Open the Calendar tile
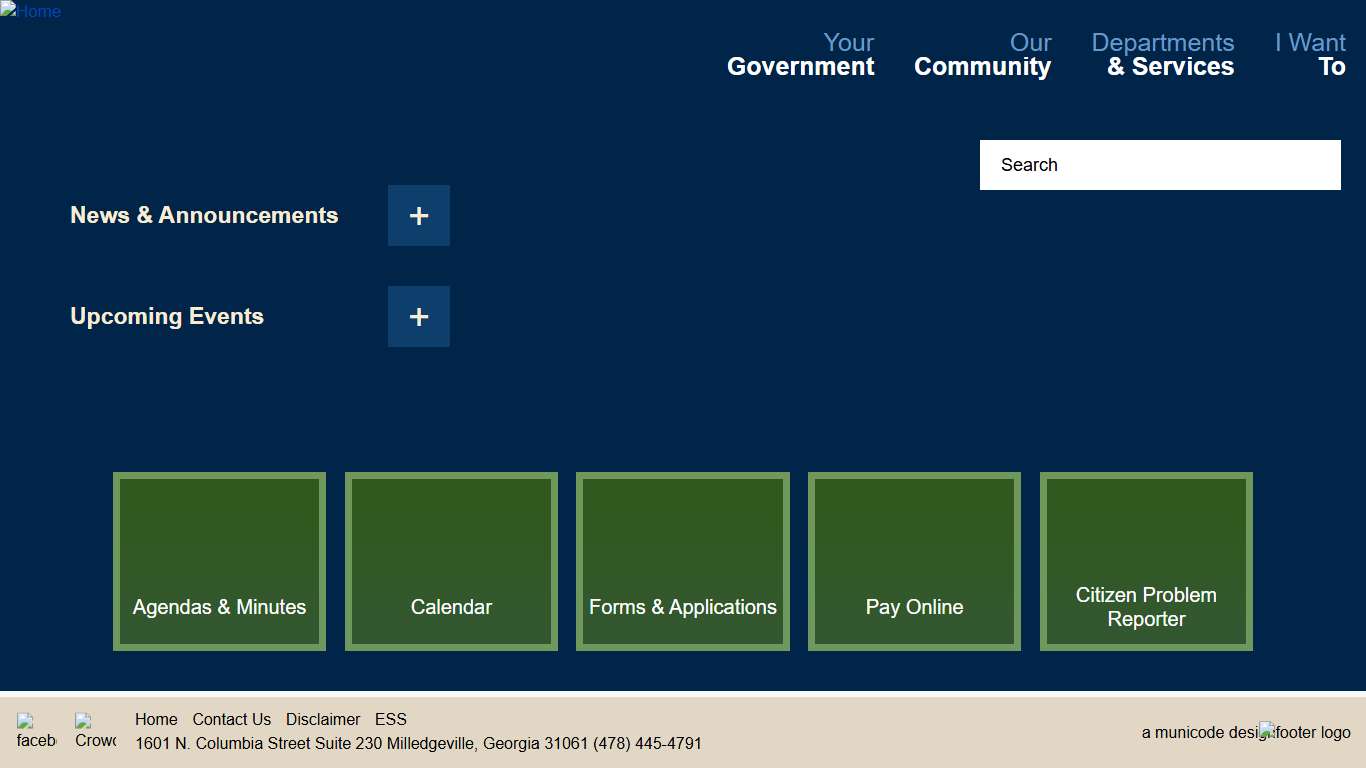The height and width of the screenshot is (768, 1366). tap(451, 561)
